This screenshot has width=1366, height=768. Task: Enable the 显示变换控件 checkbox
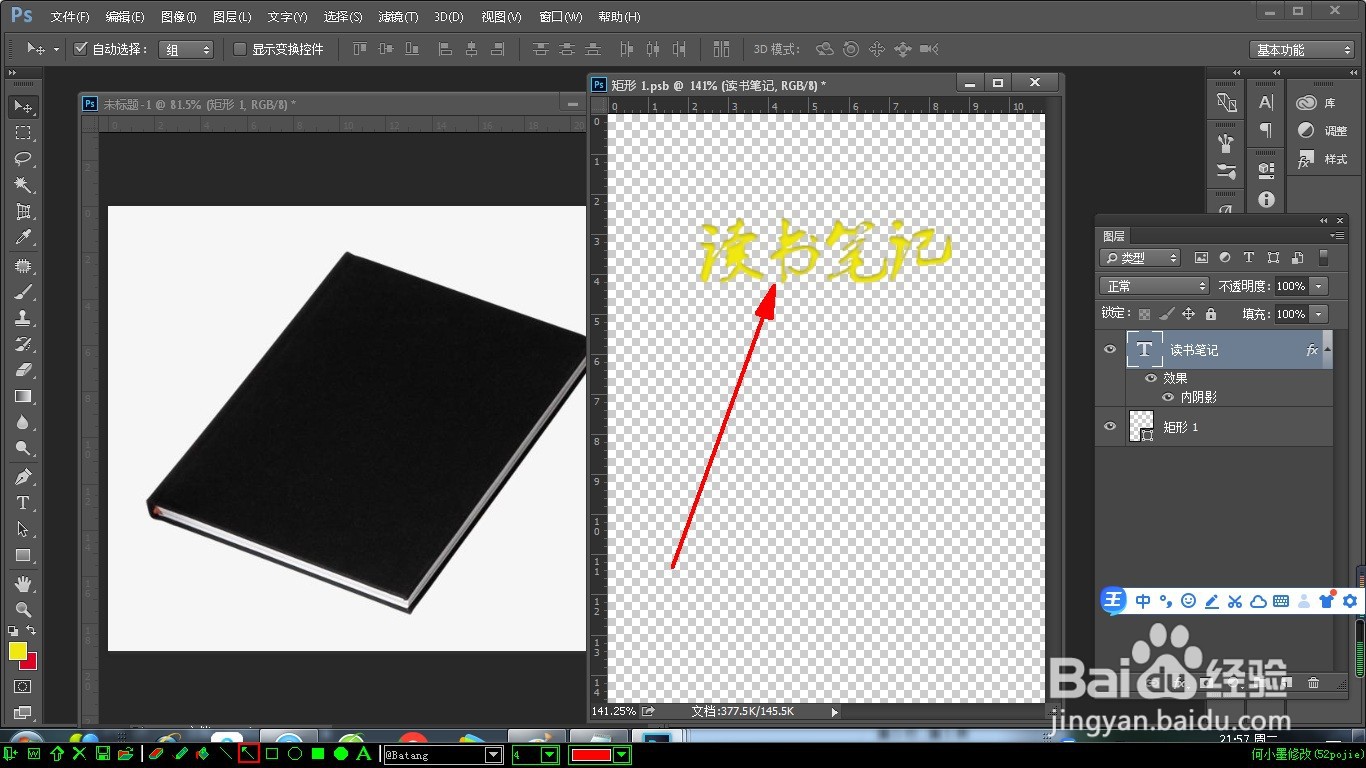click(240, 49)
